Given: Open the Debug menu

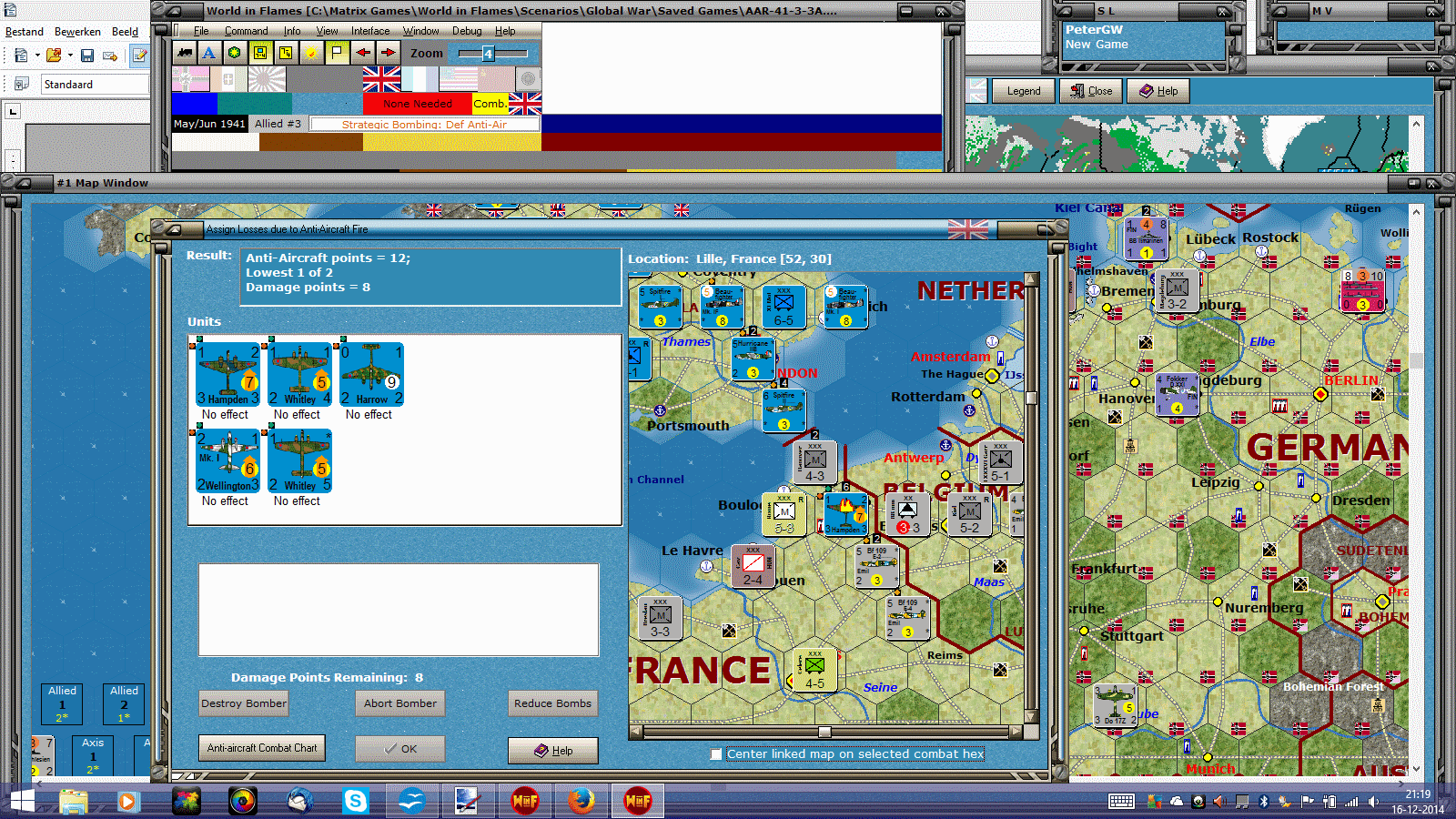Looking at the screenshot, I should [467, 31].
